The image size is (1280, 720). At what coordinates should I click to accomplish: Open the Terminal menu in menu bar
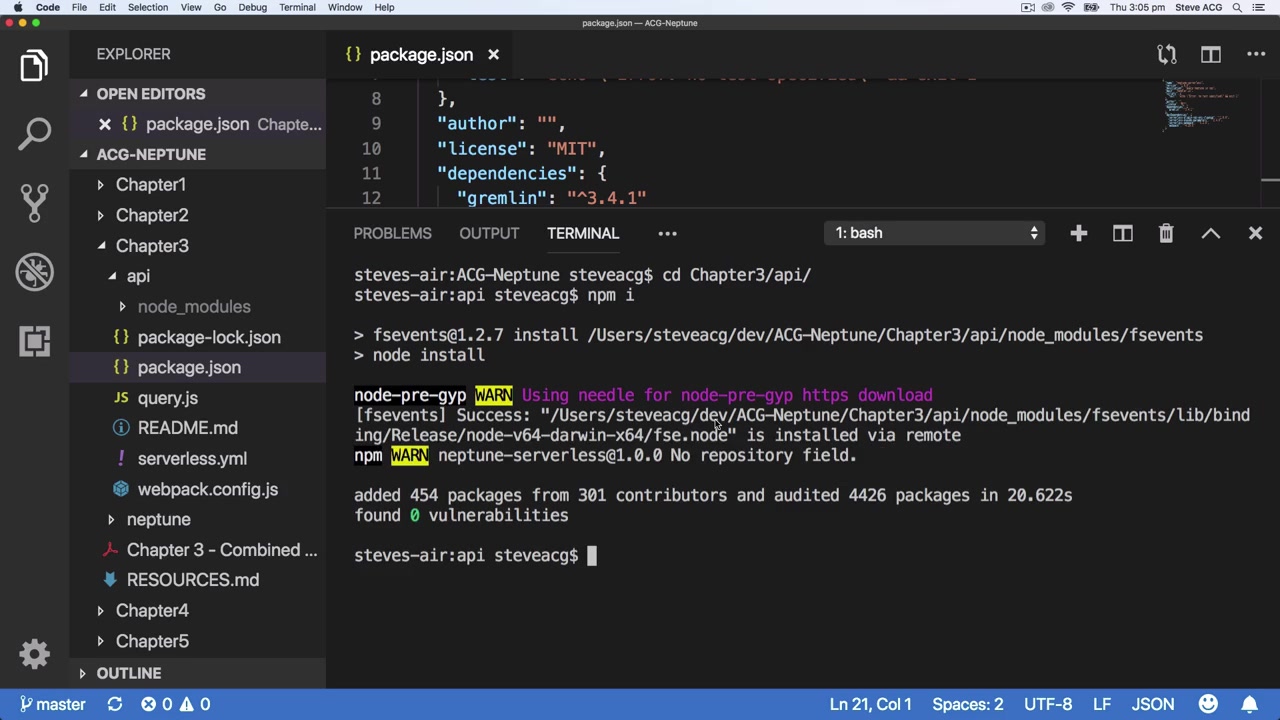tap(297, 7)
